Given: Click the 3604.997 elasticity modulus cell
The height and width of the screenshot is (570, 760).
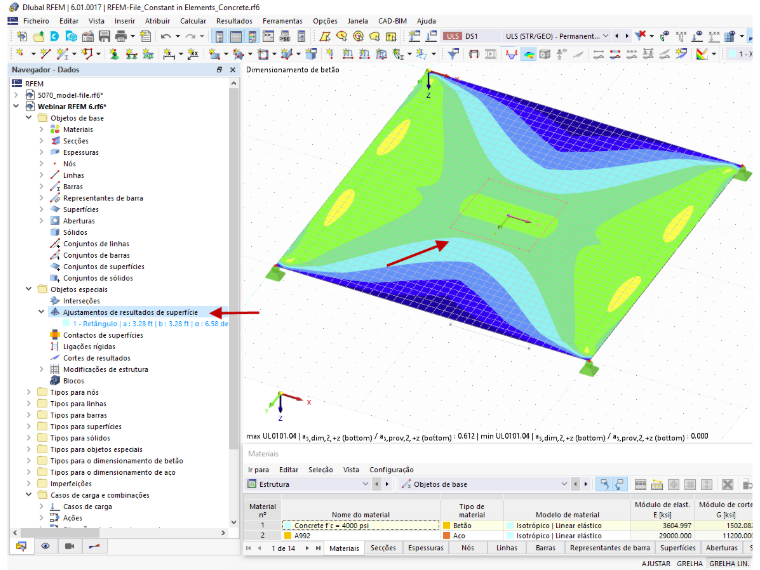Looking at the screenshot, I should coord(662,525).
